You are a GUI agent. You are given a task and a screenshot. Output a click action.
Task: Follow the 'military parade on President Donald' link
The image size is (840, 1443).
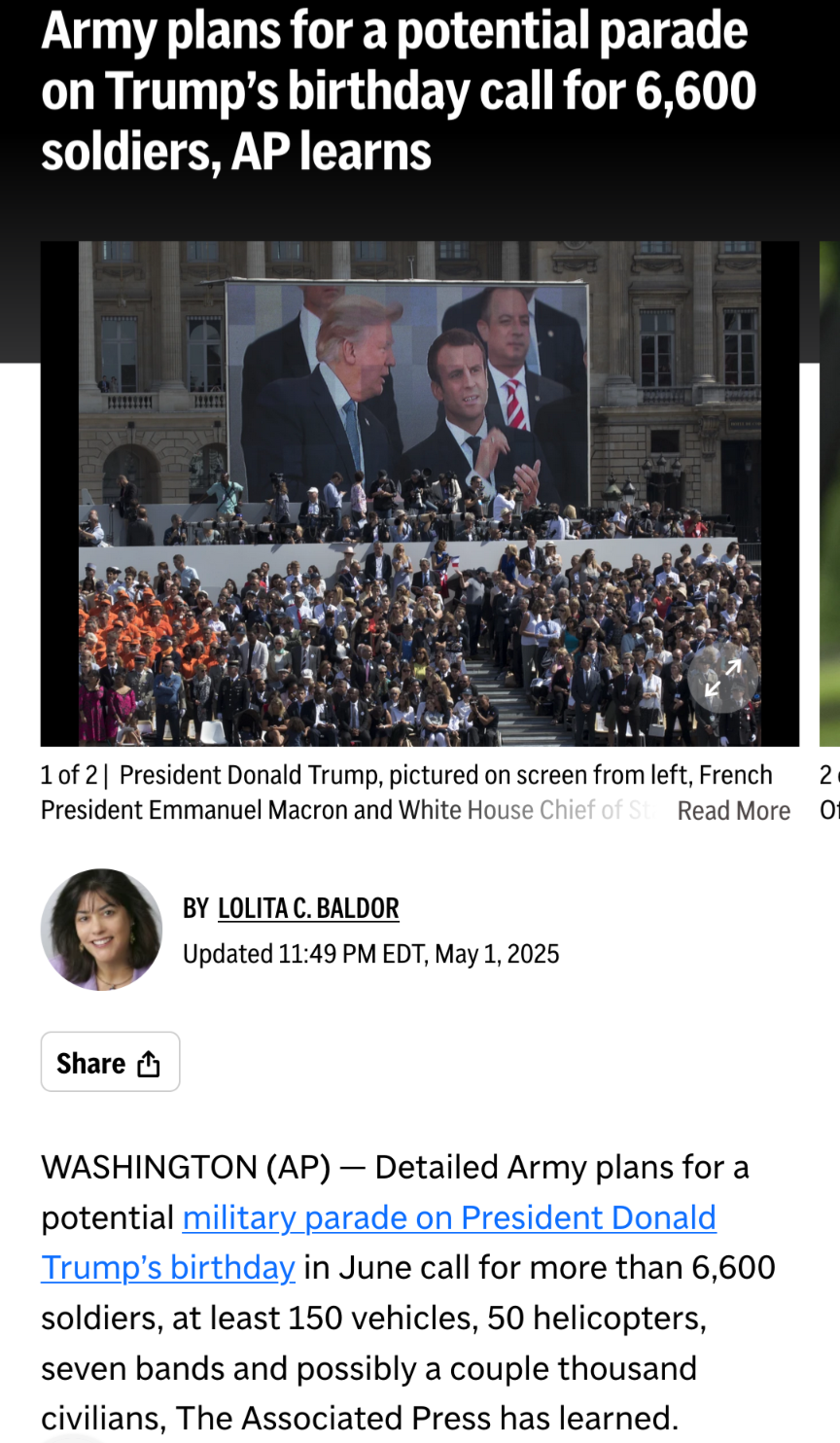pyautogui.click(x=449, y=1217)
